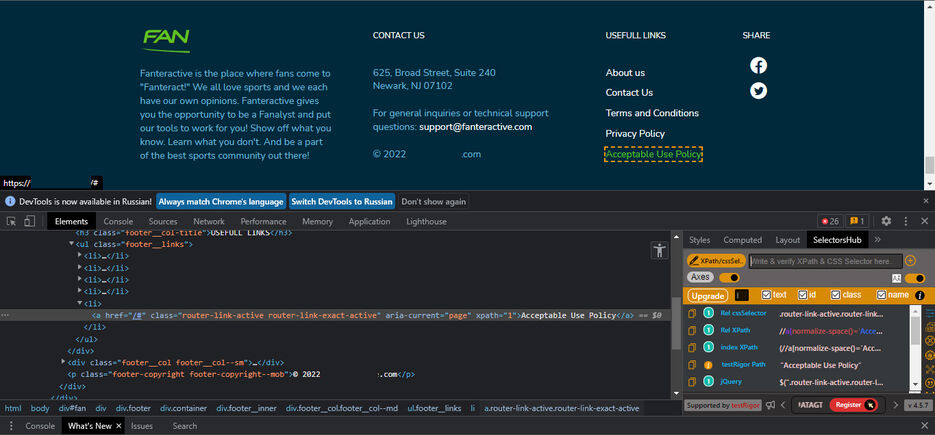The height and width of the screenshot is (435, 935).
Task: Copy the Rel cssSelector value
Action: (692, 314)
